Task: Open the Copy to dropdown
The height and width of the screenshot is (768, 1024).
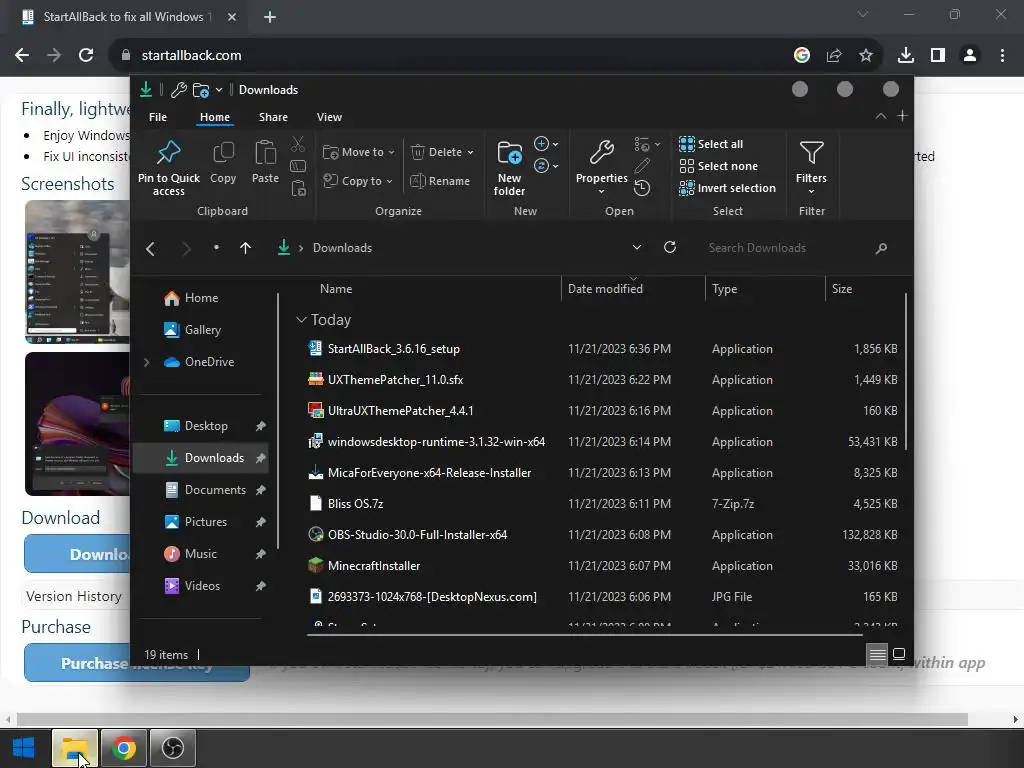Action: point(359,181)
